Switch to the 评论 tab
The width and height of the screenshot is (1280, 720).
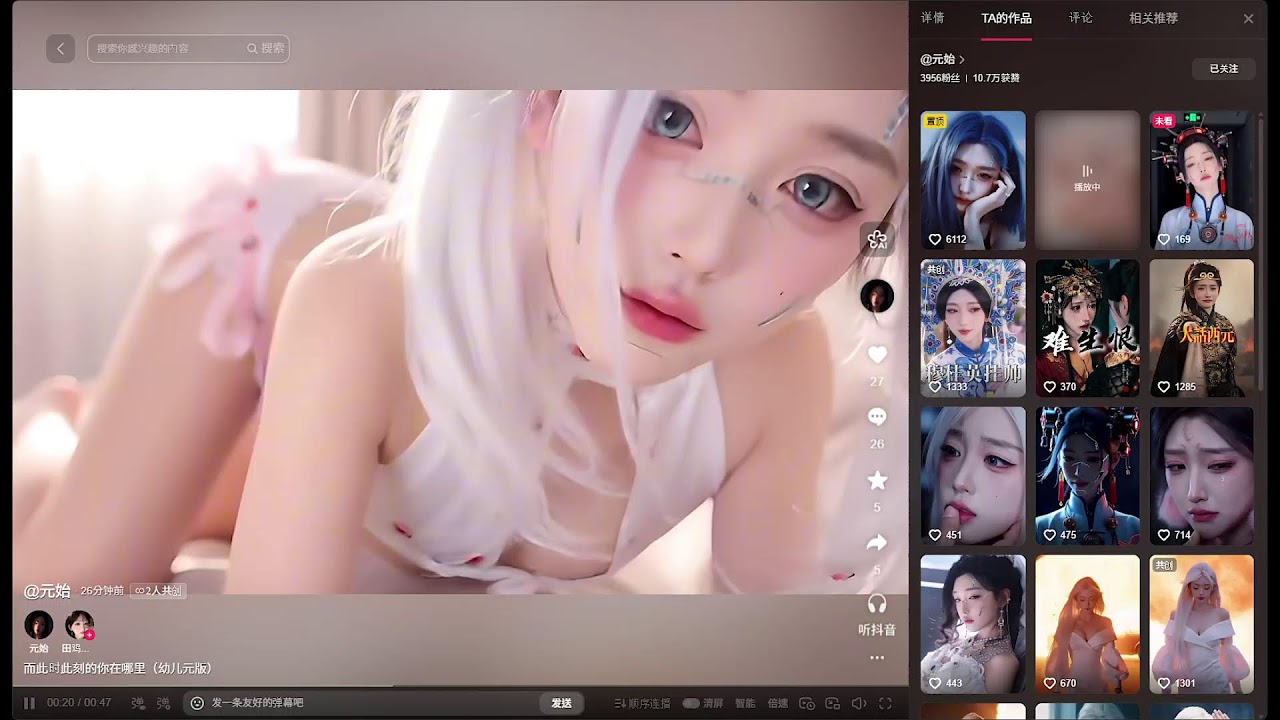1080,18
